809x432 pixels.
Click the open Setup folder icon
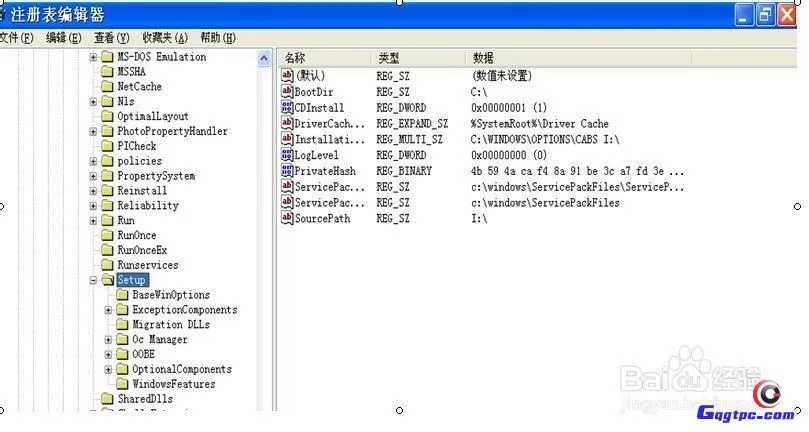(x=108, y=281)
